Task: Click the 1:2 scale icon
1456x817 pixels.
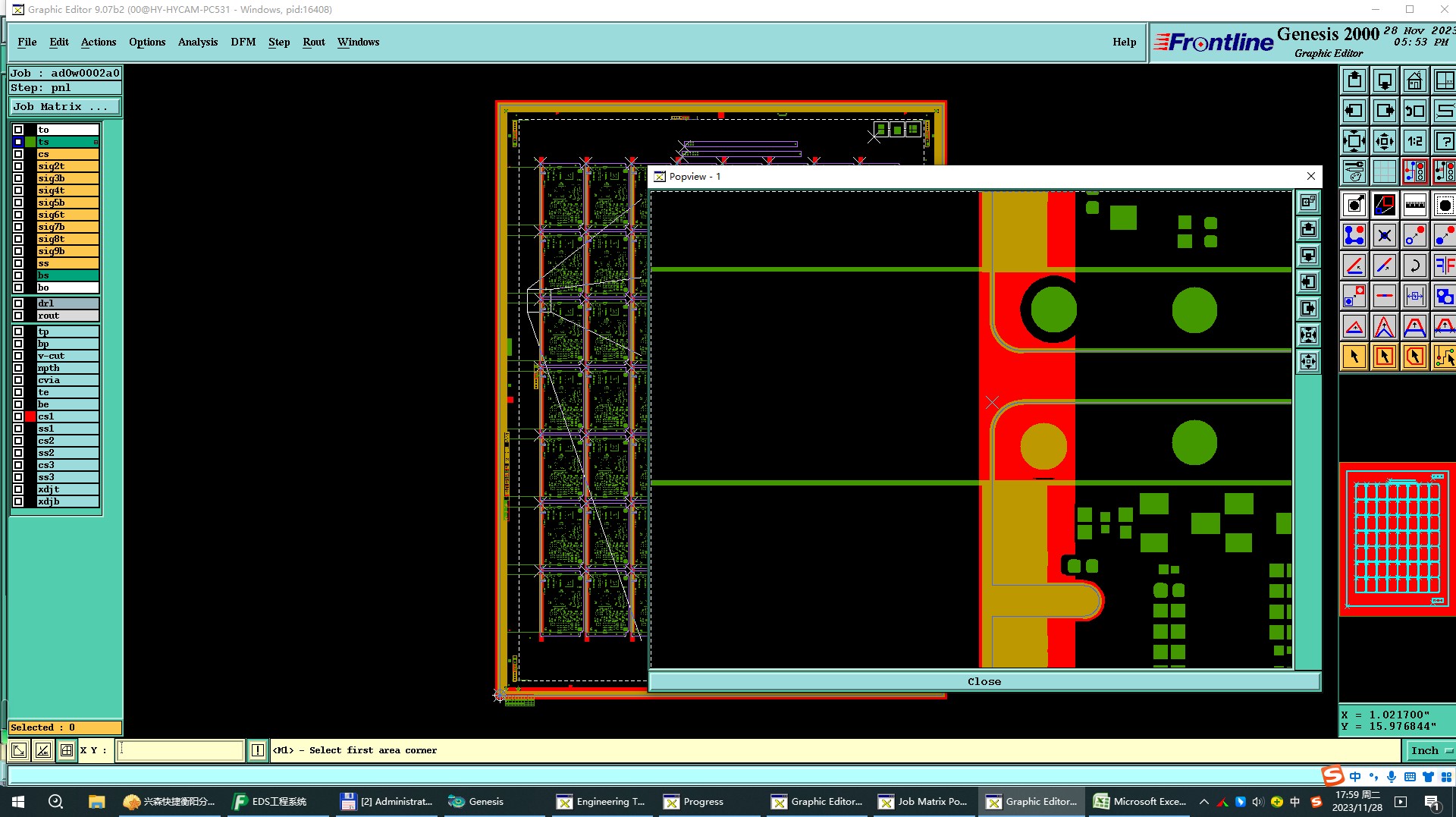Action: pyautogui.click(x=1415, y=141)
